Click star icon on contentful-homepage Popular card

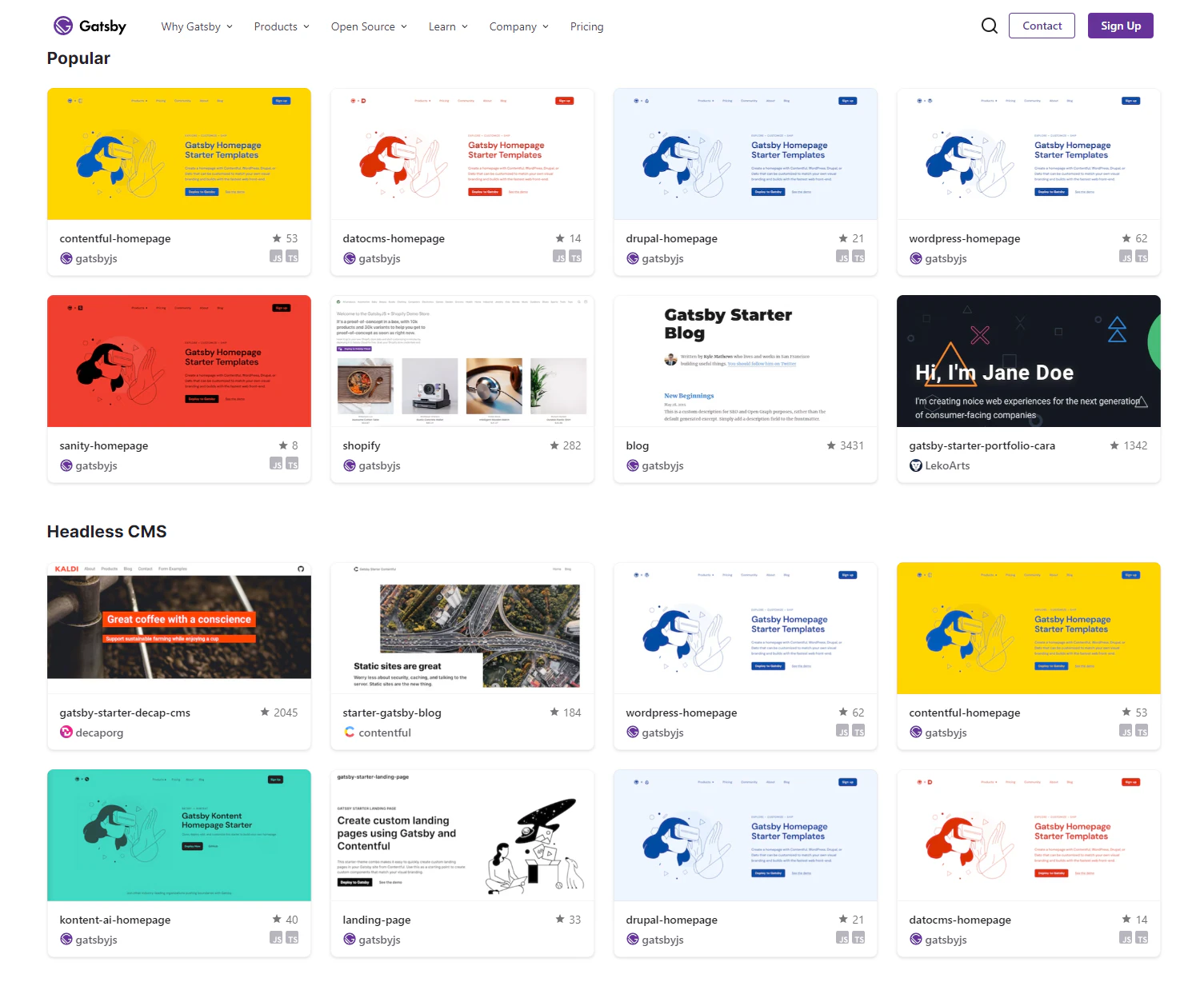(277, 238)
